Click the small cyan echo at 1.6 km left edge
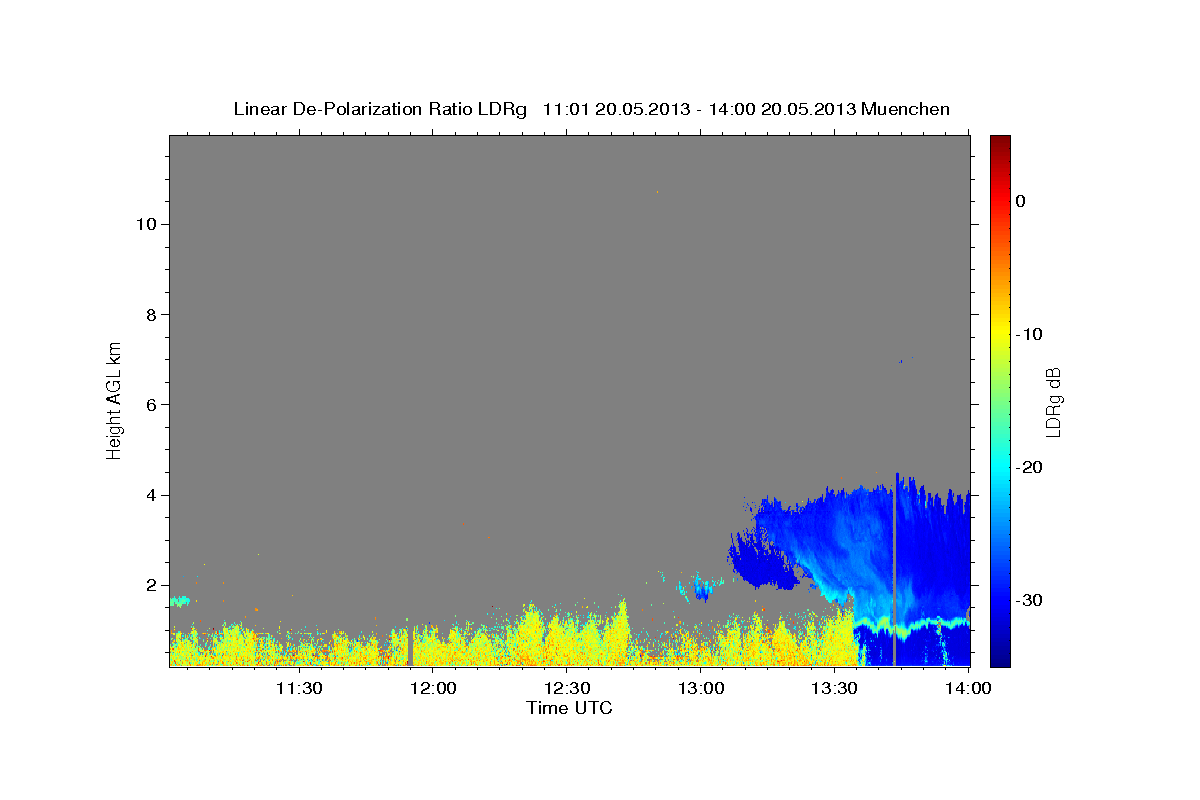Image resolution: width=1200 pixels, height=800 pixels. (x=180, y=601)
